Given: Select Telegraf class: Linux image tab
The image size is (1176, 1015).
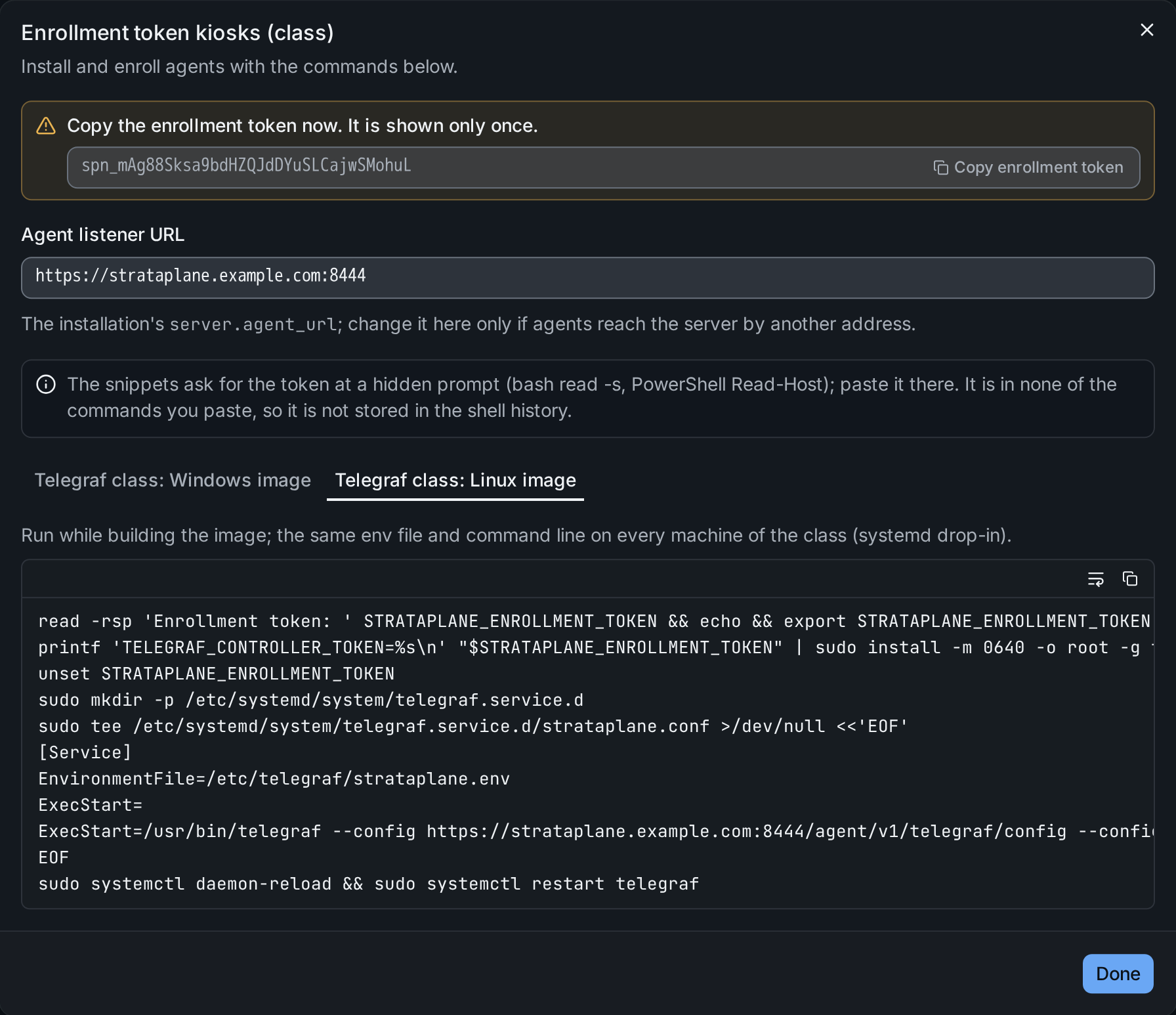Looking at the screenshot, I should [x=455, y=481].
